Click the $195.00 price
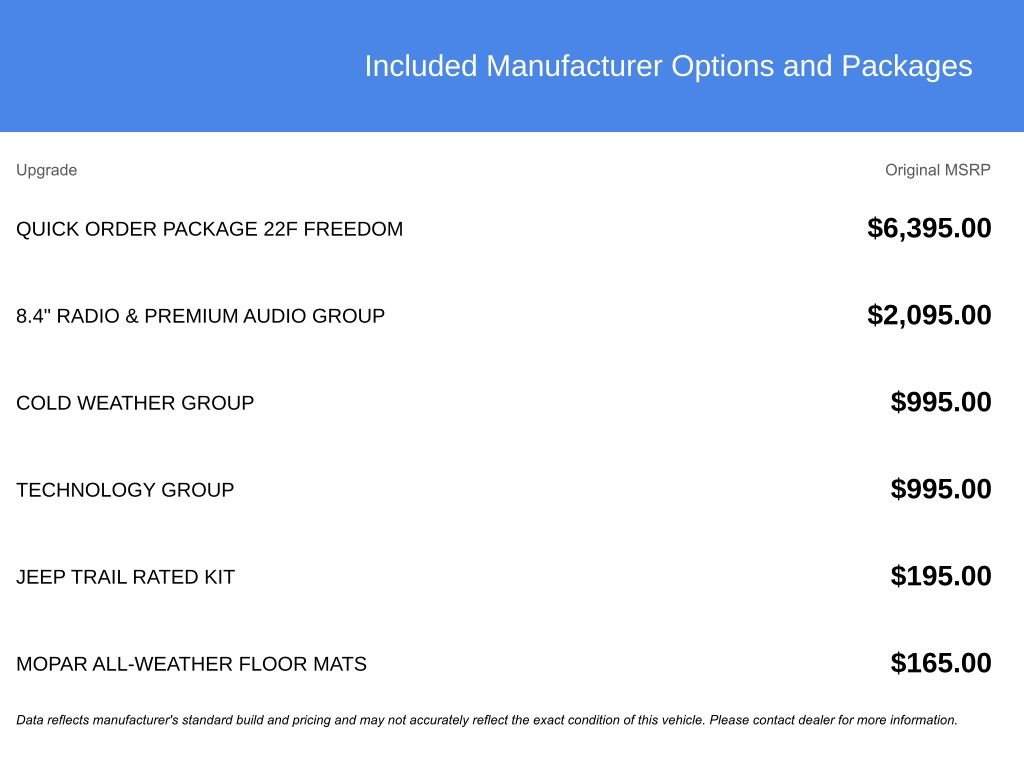The width and height of the screenshot is (1024, 768). pos(941,576)
